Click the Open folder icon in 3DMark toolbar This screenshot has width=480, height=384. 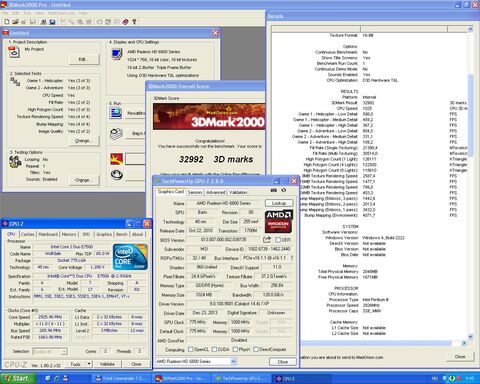[15, 22]
